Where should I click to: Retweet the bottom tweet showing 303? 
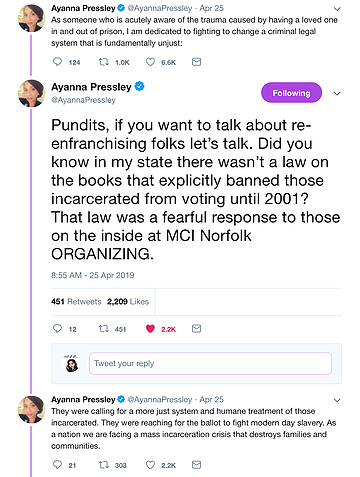(x=104, y=465)
